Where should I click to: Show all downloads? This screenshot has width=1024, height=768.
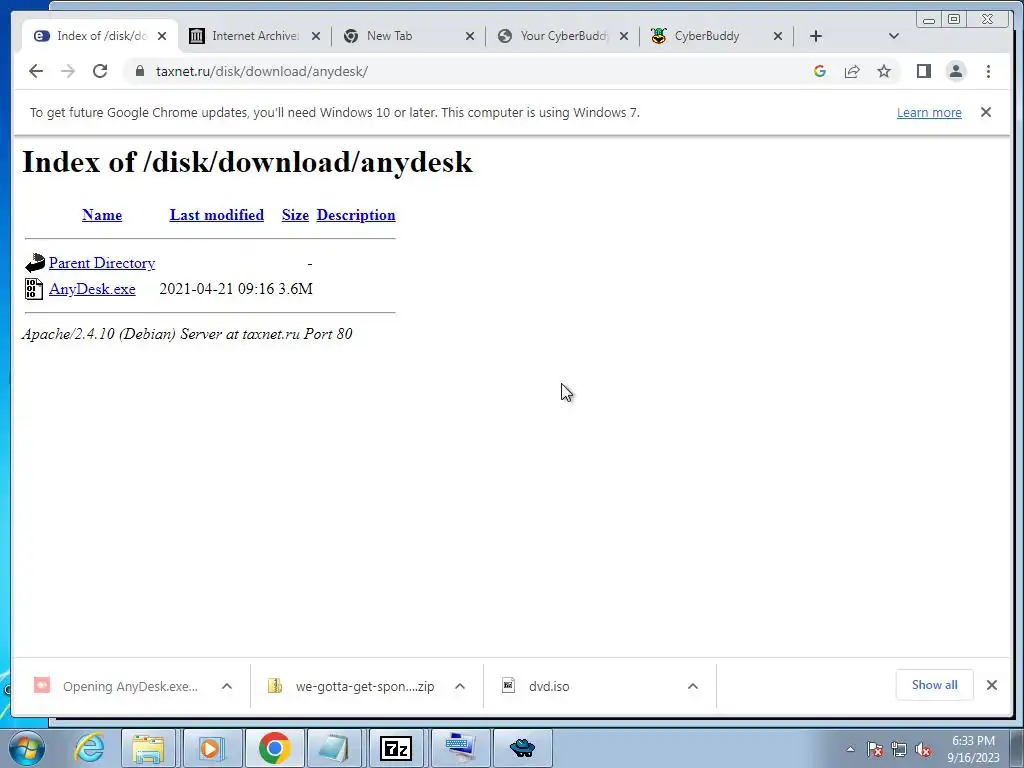[935, 685]
